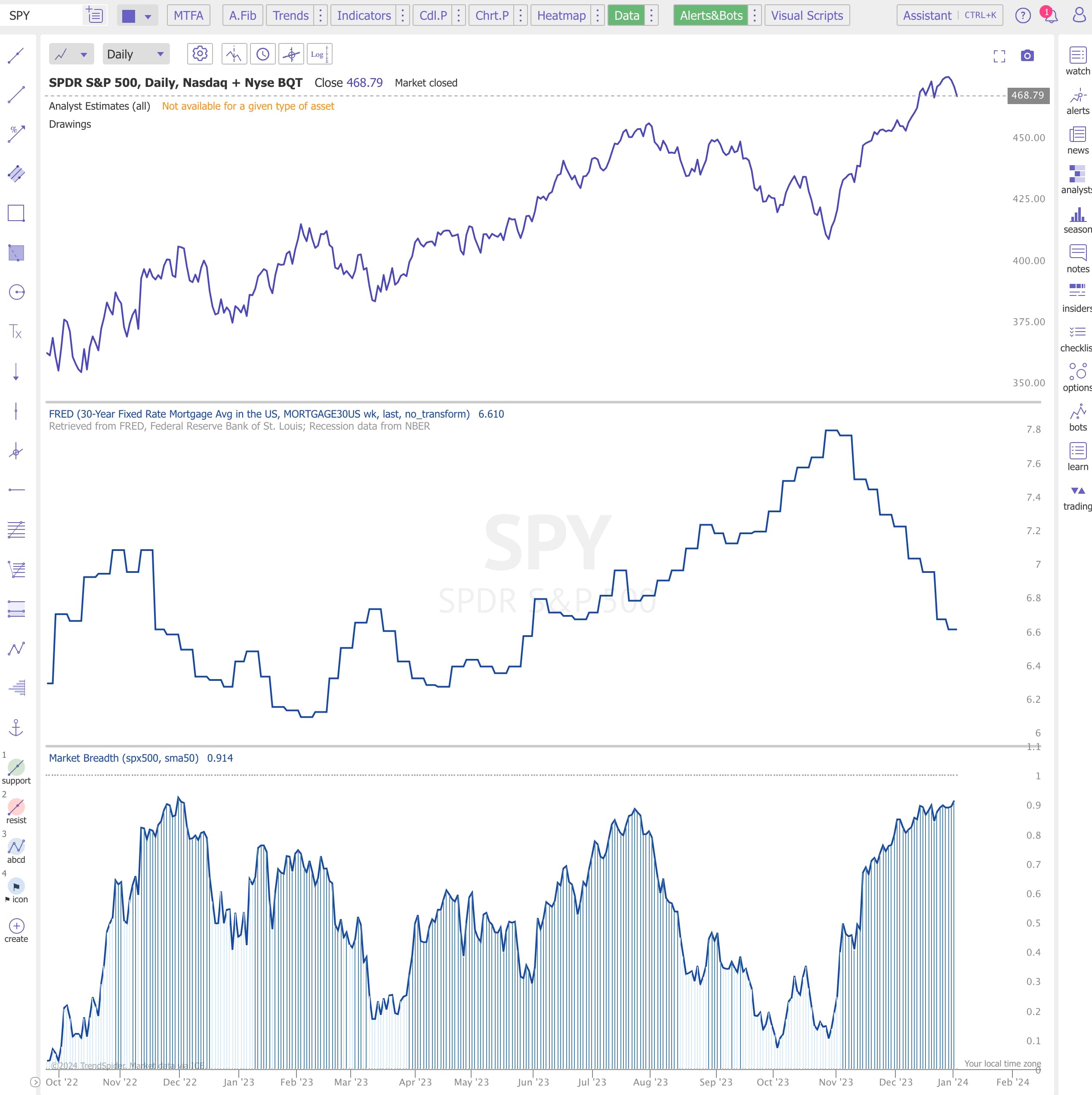Toggle the Data panel button
Image resolution: width=1092 pixels, height=1095 pixels.
626,15
